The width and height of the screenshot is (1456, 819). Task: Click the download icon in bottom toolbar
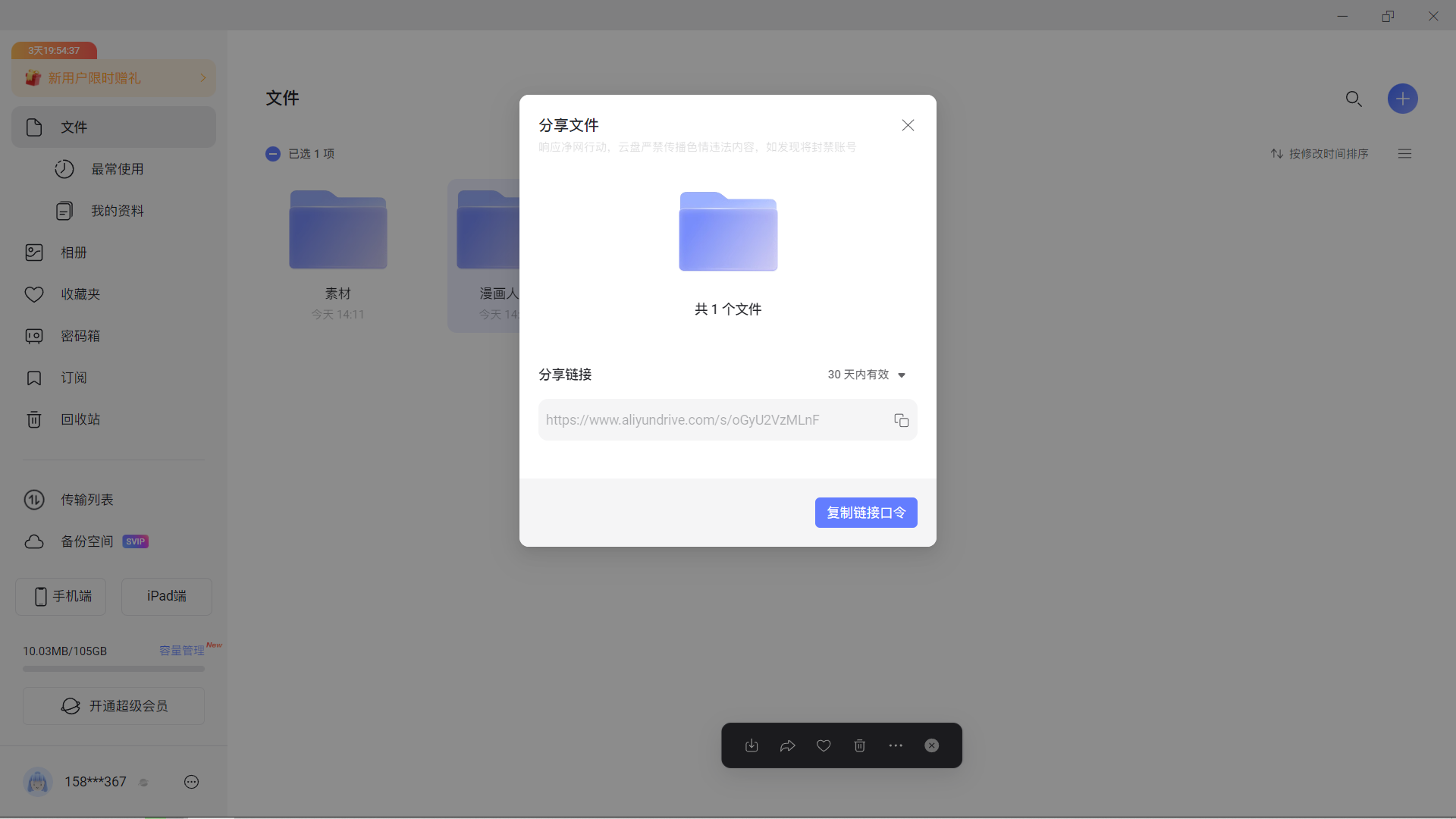(752, 745)
